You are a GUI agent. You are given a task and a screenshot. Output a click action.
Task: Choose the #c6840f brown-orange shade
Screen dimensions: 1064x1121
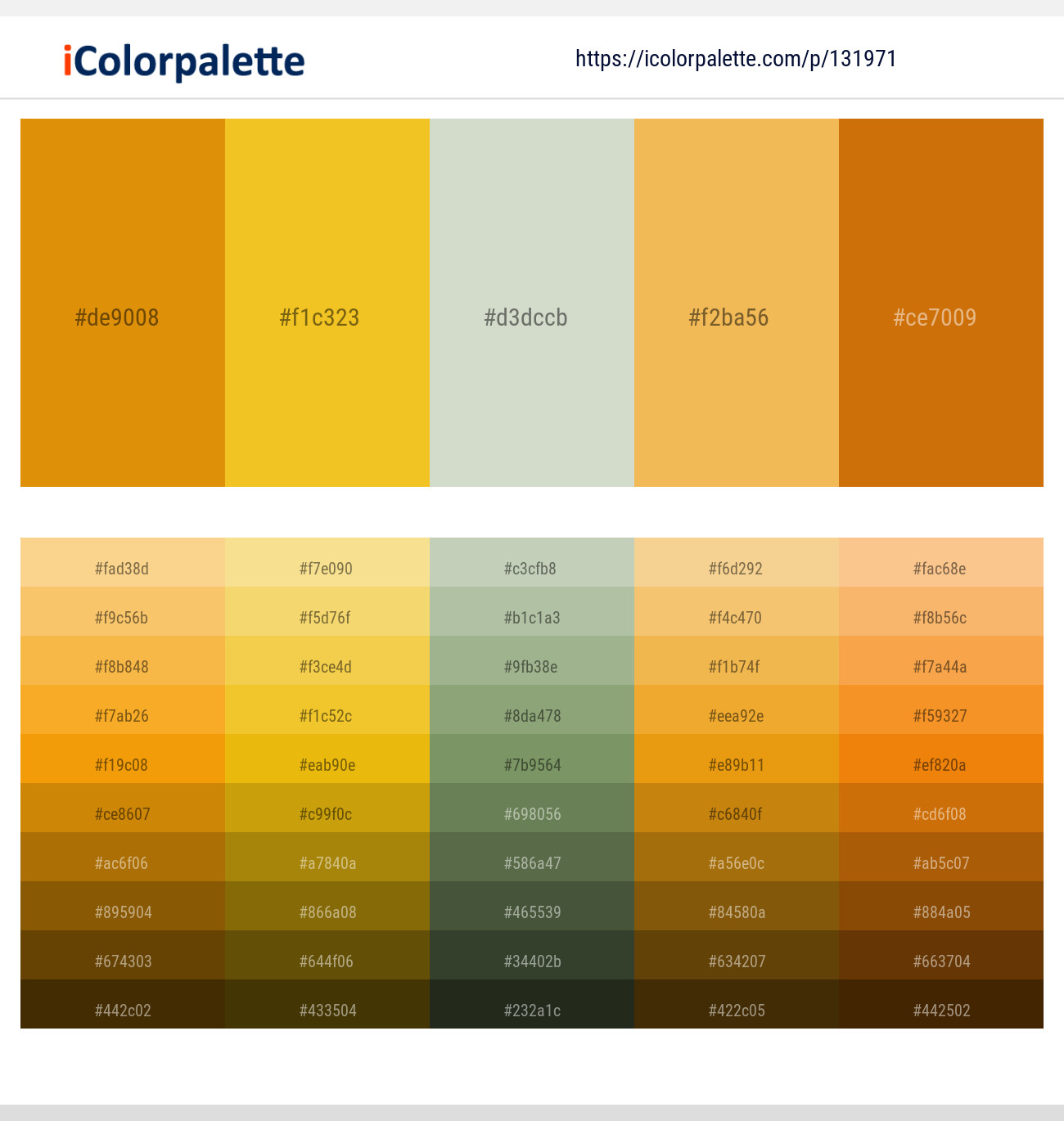click(x=737, y=808)
